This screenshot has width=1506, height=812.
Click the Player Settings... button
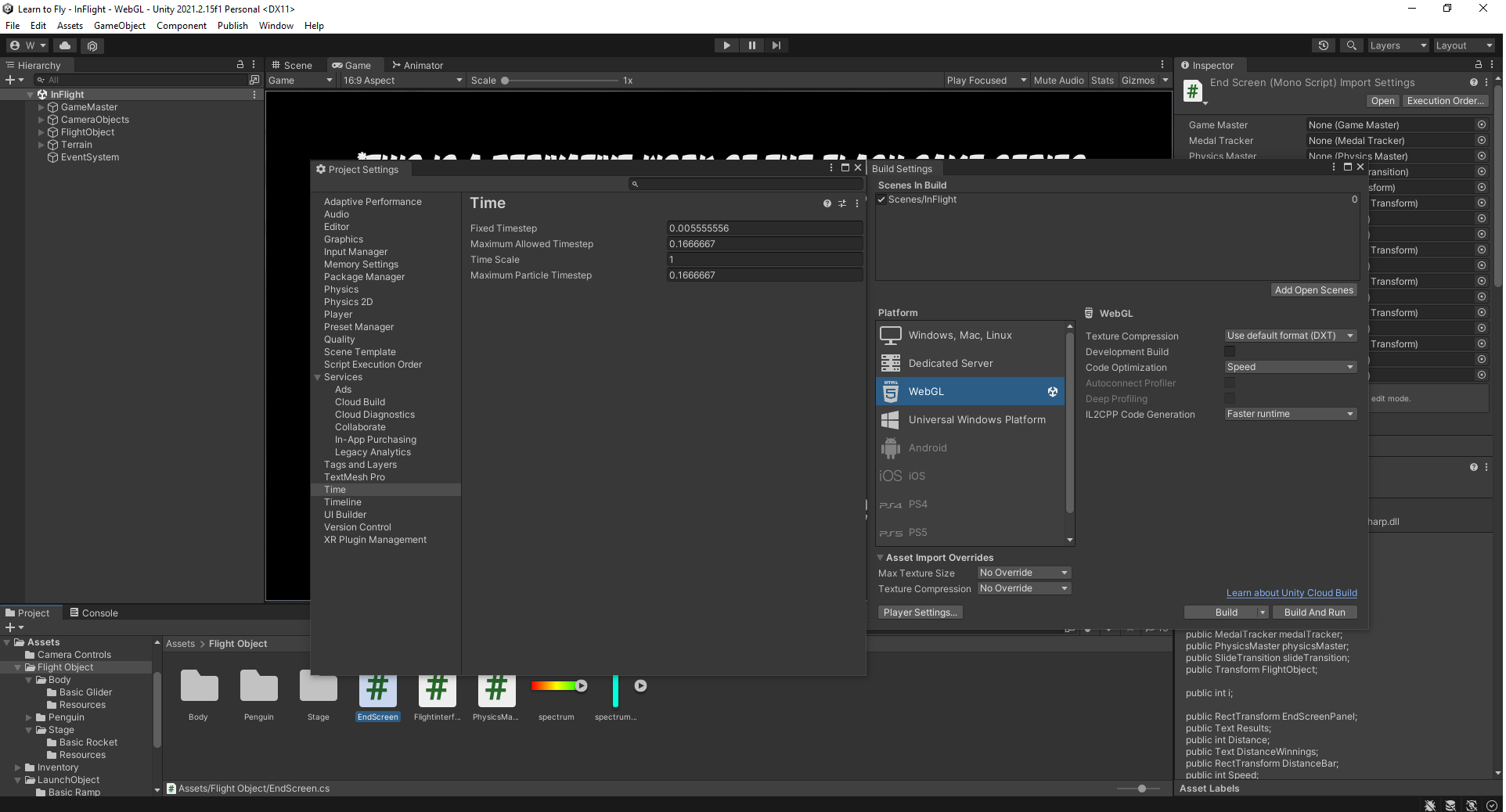click(920, 613)
